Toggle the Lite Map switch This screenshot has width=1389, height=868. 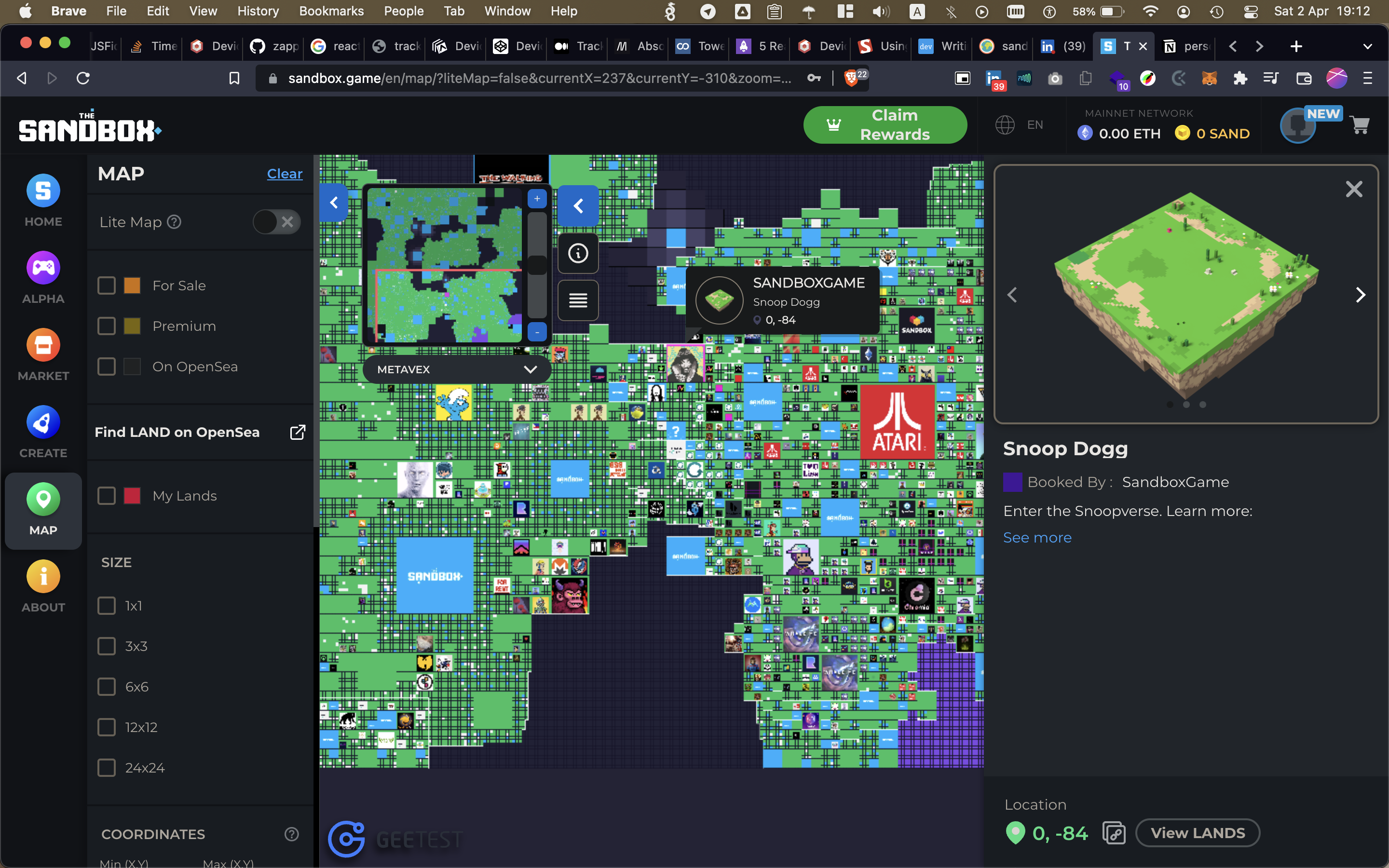point(277,222)
